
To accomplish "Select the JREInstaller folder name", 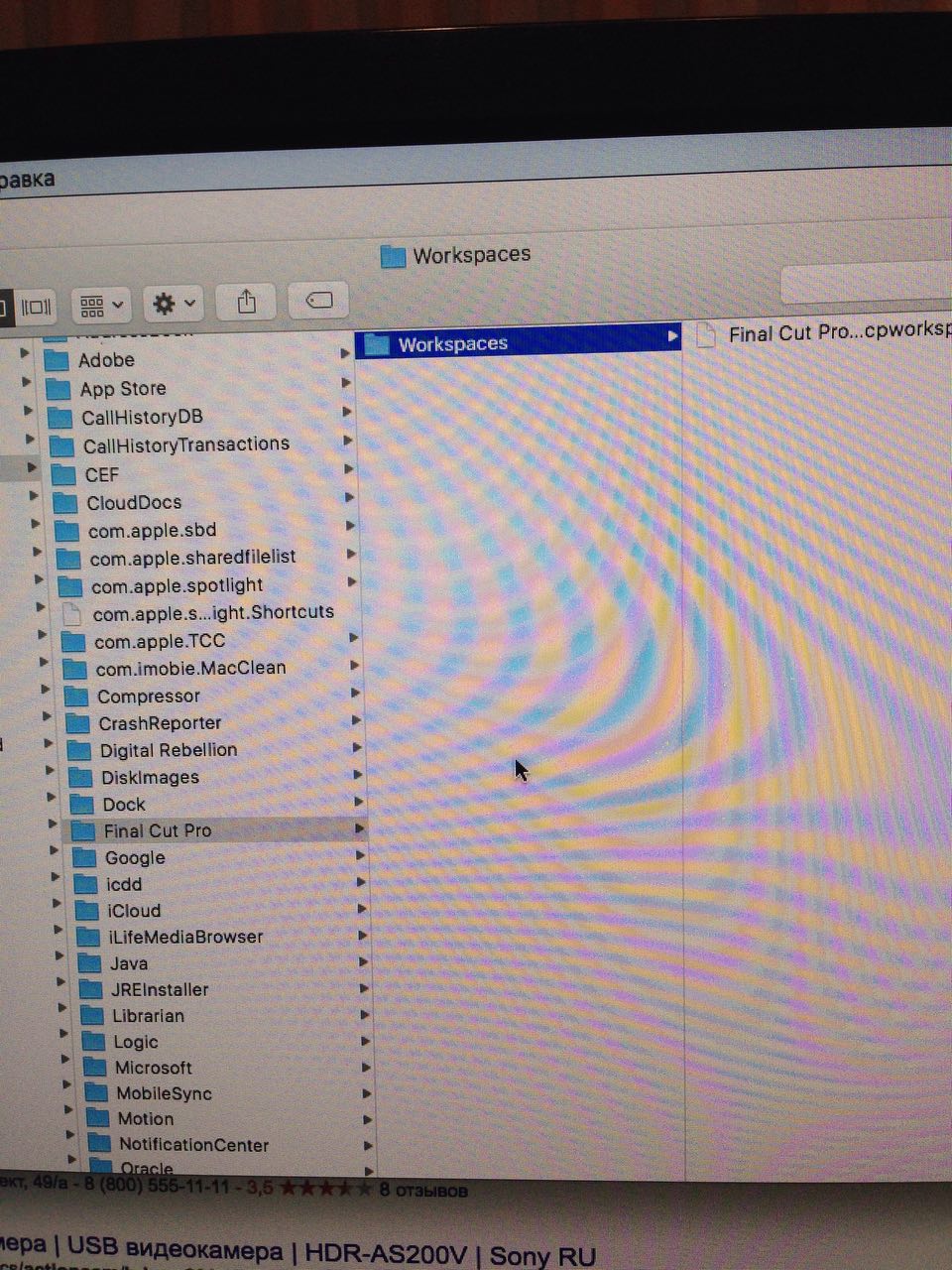I will click(160, 989).
